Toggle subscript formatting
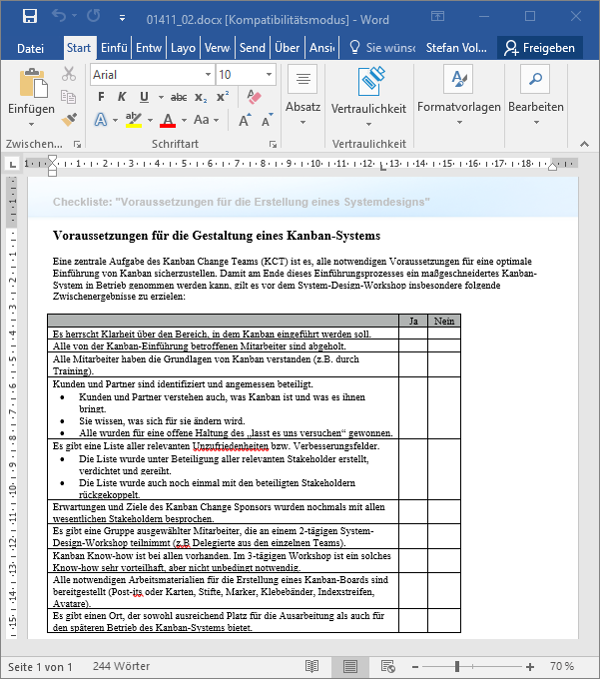 pos(201,97)
